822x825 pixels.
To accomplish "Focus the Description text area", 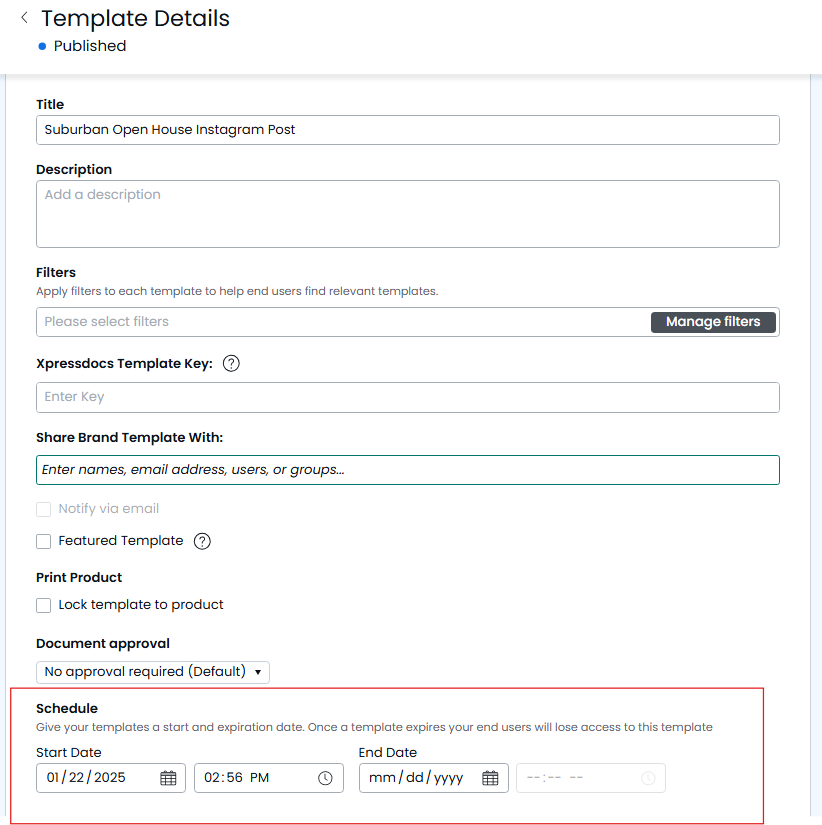I will [x=407, y=213].
